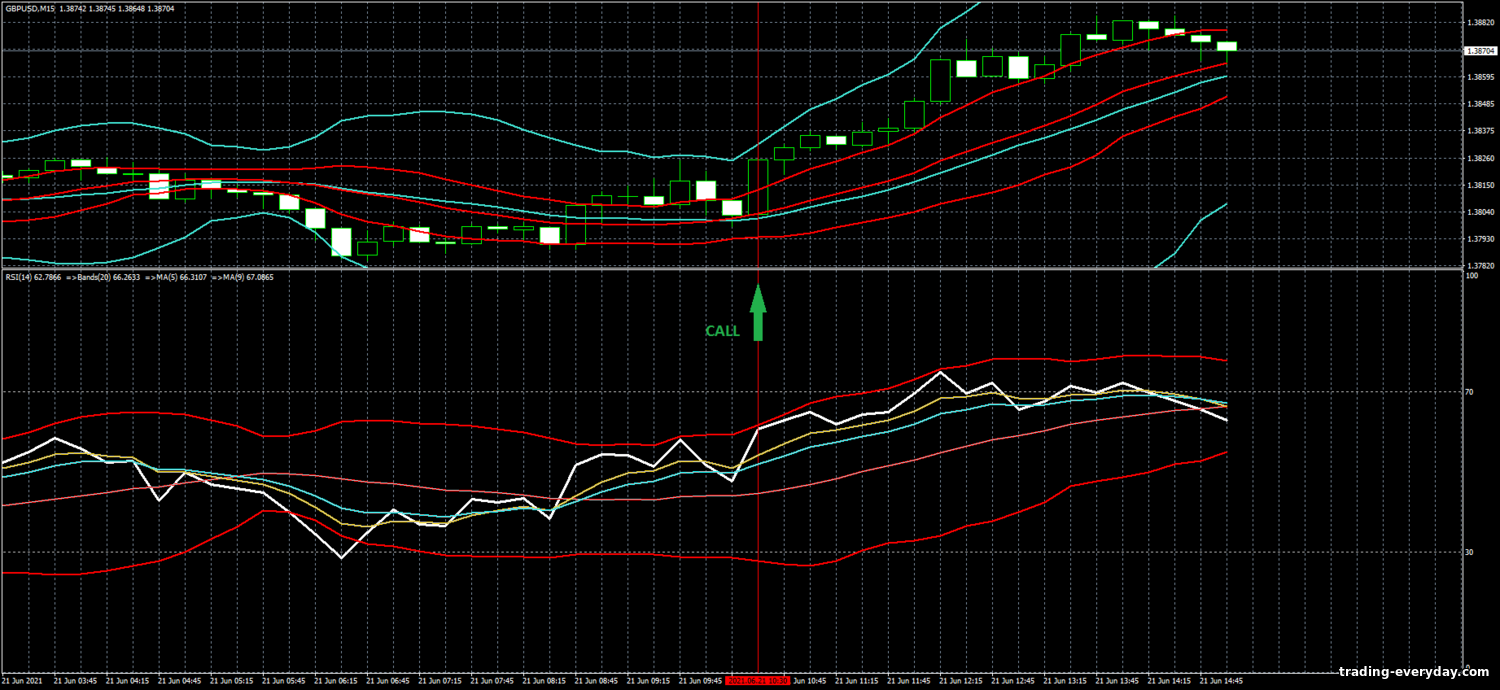The height and width of the screenshot is (690, 1500).
Task: Select the '21 Jun 04:45' time label
Action: (178, 681)
